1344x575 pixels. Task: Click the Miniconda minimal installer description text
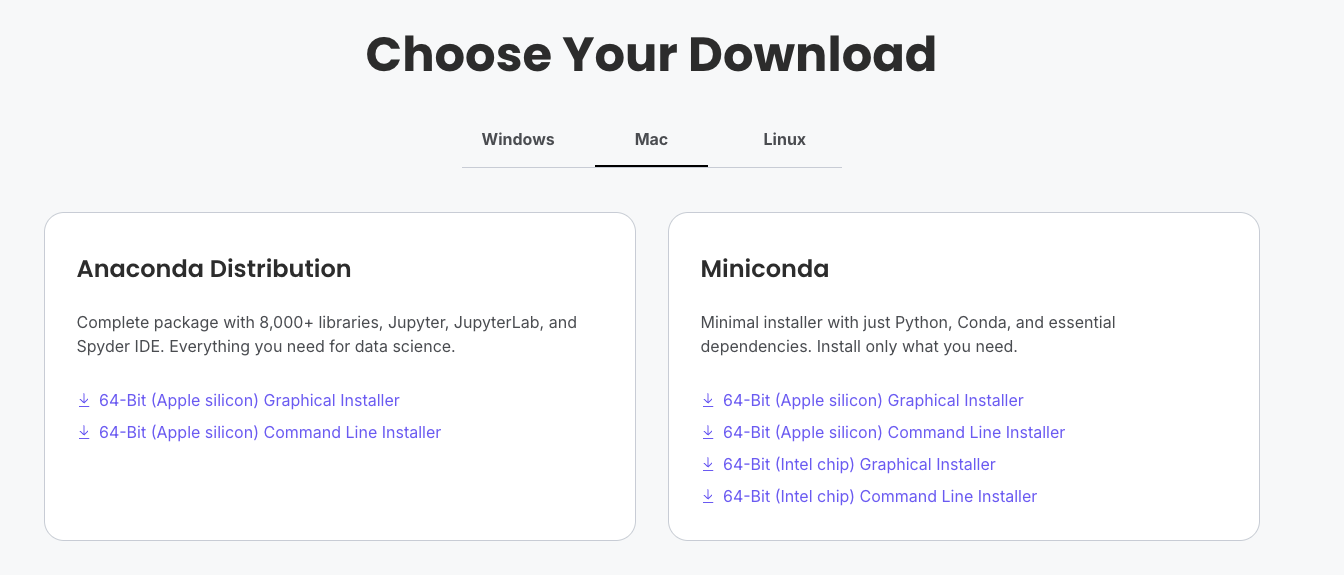(x=908, y=335)
